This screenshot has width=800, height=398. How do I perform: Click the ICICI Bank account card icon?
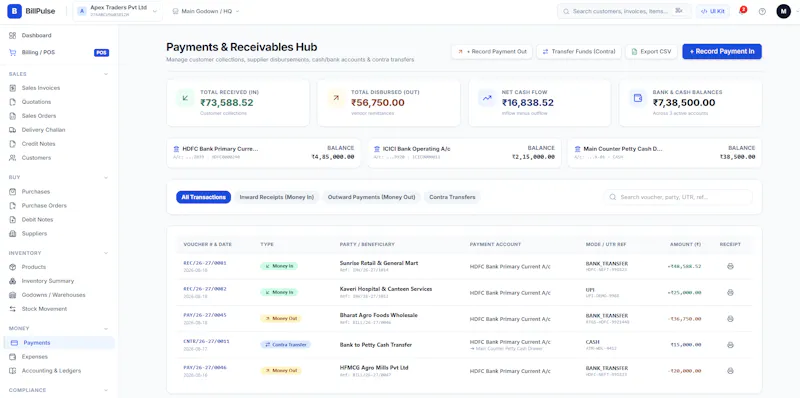(377, 150)
